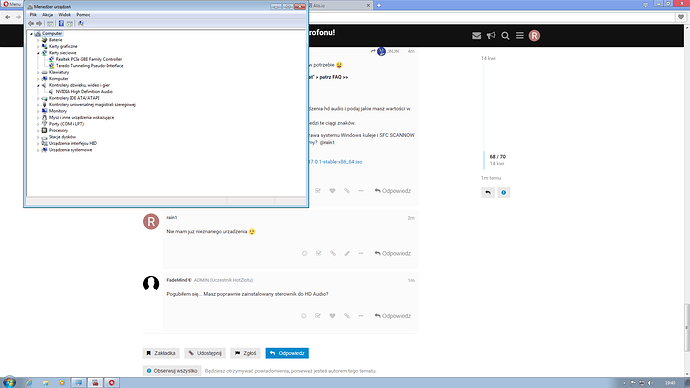Image resolution: width=690 pixels, height=388 pixels.
Task: Open the Widok menu
Action: click(x=65, y=15)
